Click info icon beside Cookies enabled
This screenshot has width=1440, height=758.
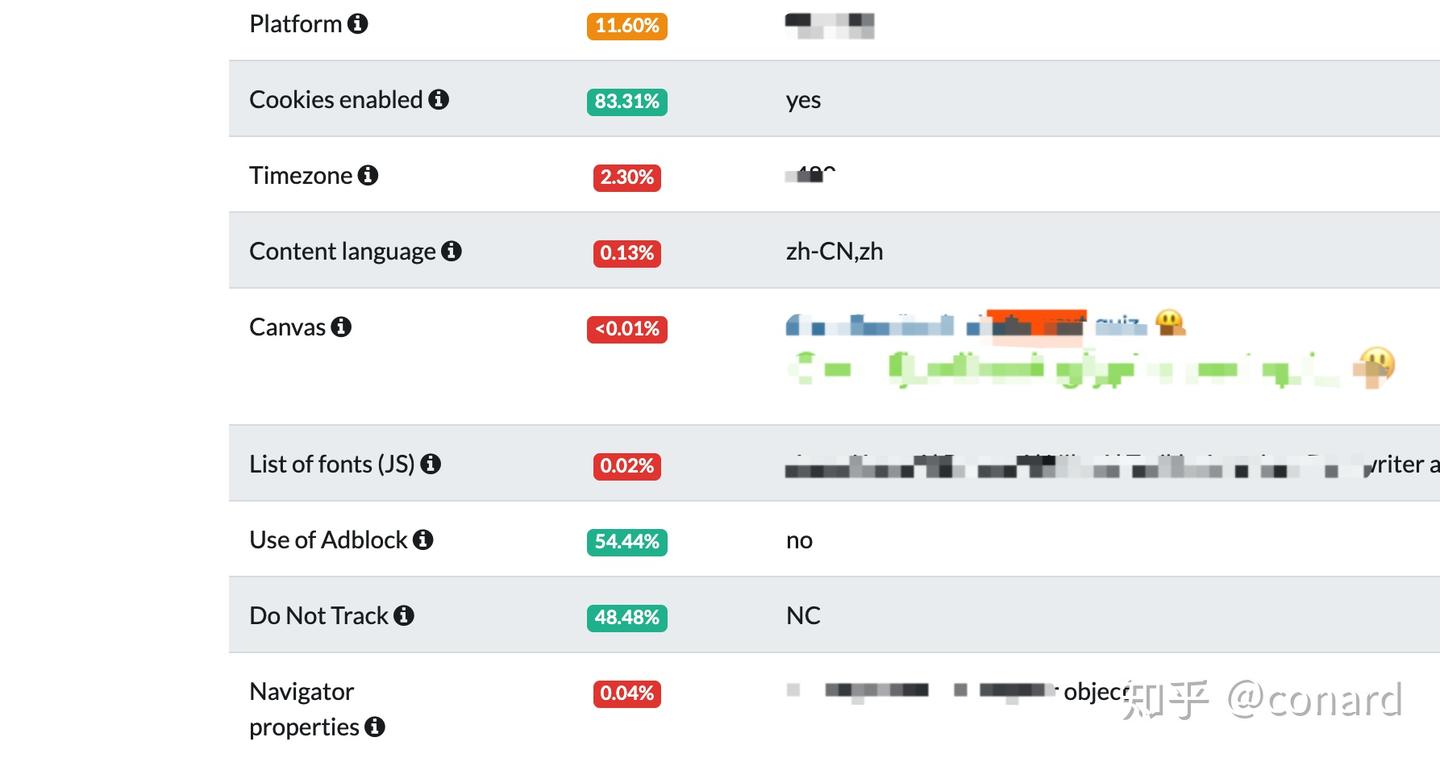click(x=439, y=100)
